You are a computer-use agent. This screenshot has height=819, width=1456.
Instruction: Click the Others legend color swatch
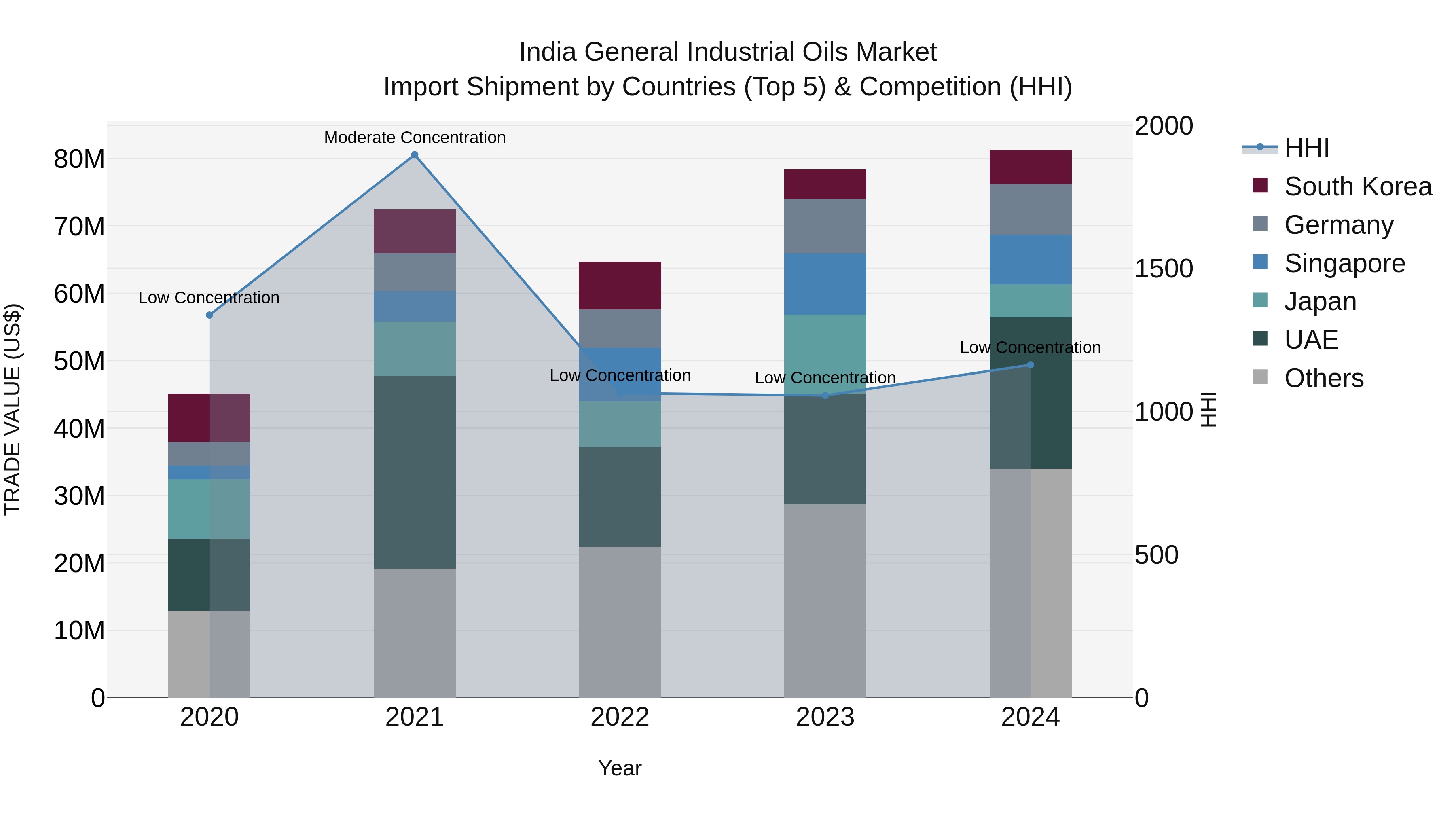(1260, 377)
